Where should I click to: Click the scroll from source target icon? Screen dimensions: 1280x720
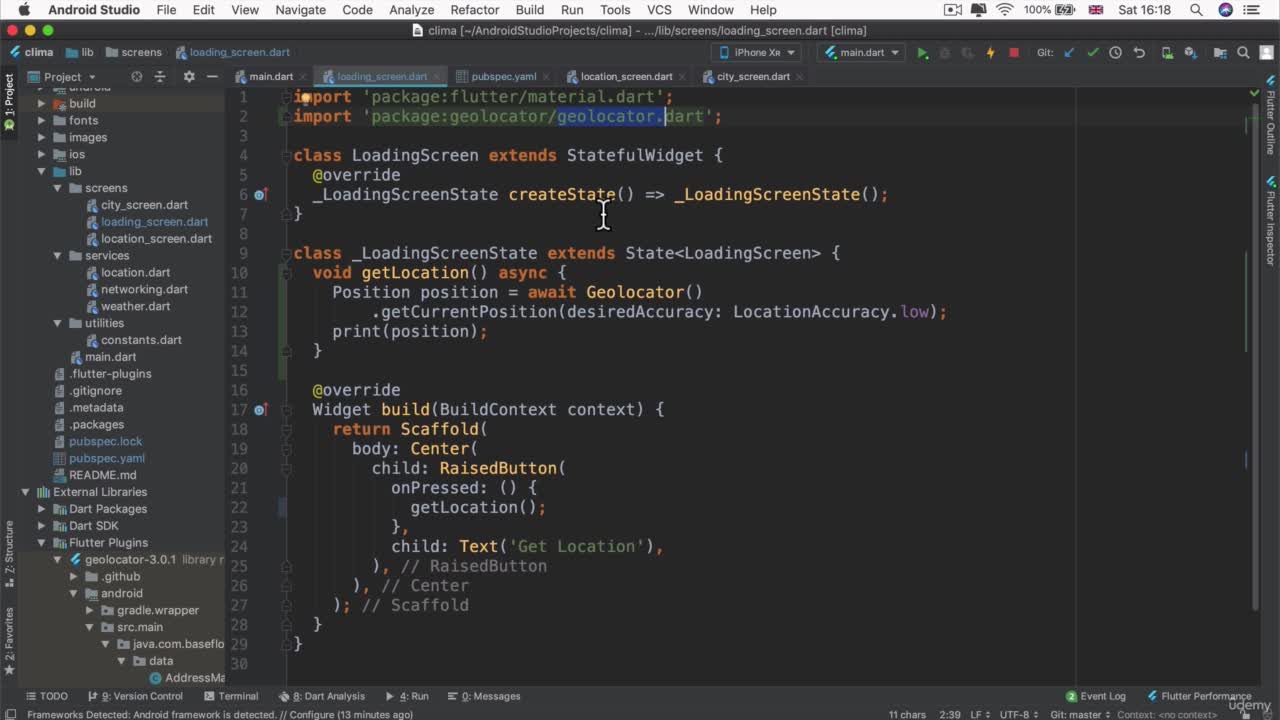136,76
